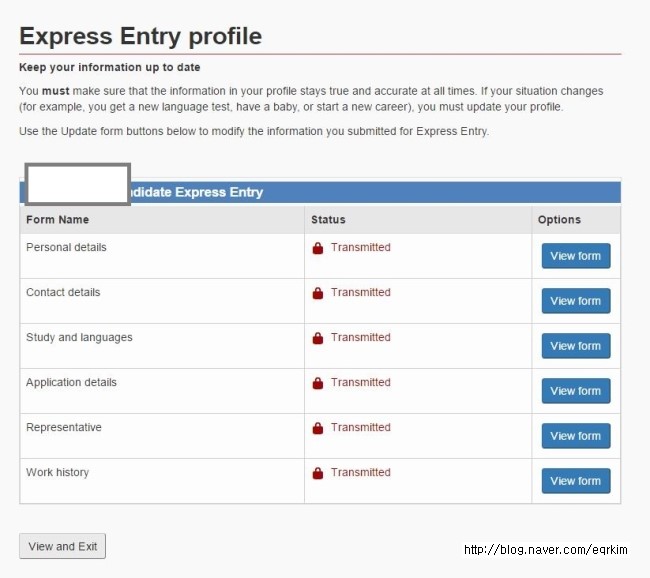Click lock icon for Study and languages
Screen dimensions: 650x578
pos(318,338)
